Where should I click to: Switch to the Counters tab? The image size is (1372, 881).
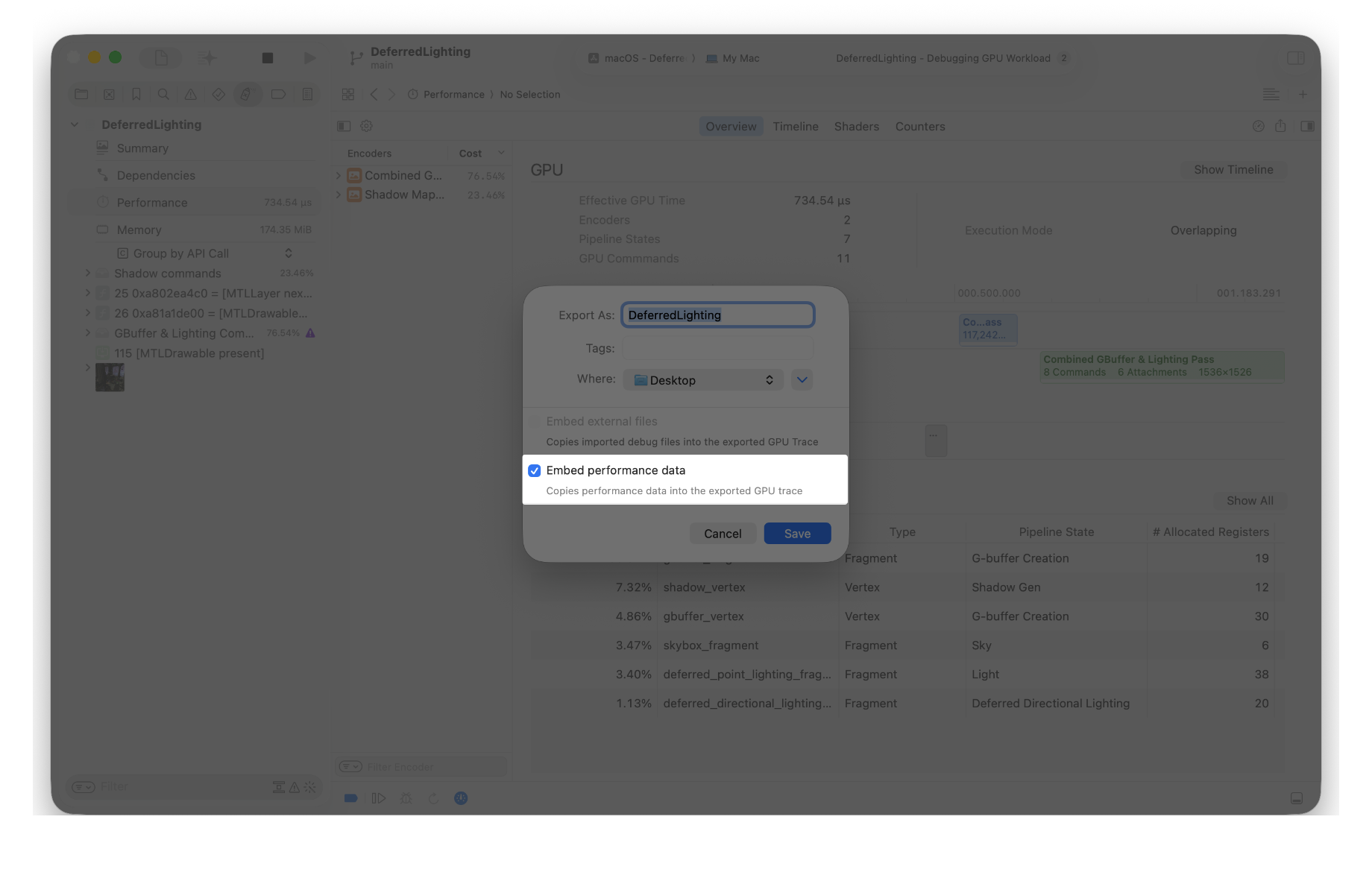pos(919,126)
